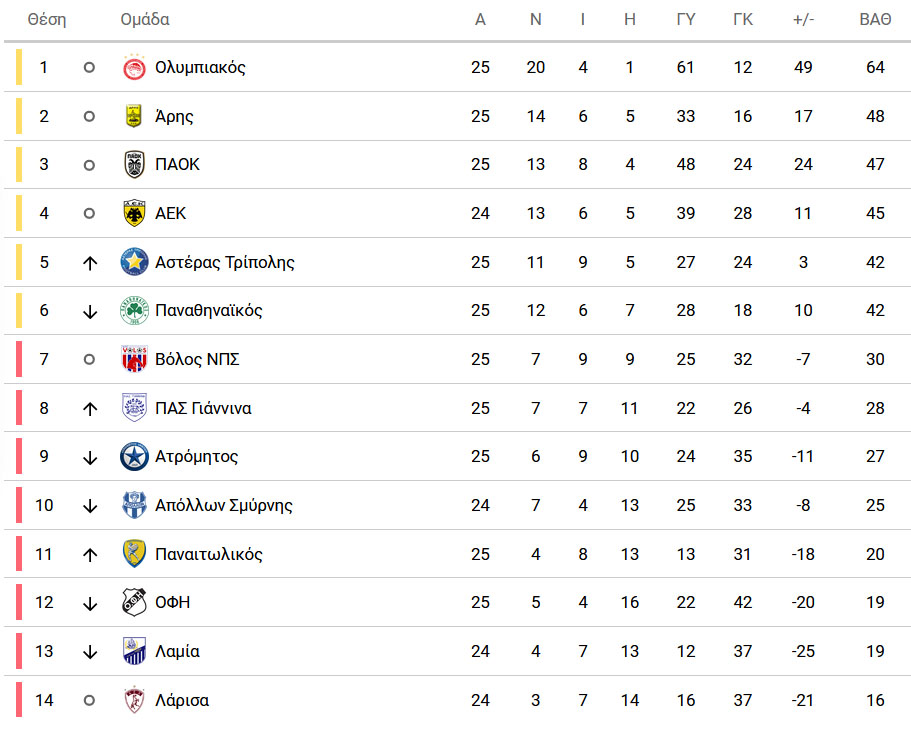
Task: Click the unchanged-position circle beside Λάρισα
Action: (x=89, y=701)
